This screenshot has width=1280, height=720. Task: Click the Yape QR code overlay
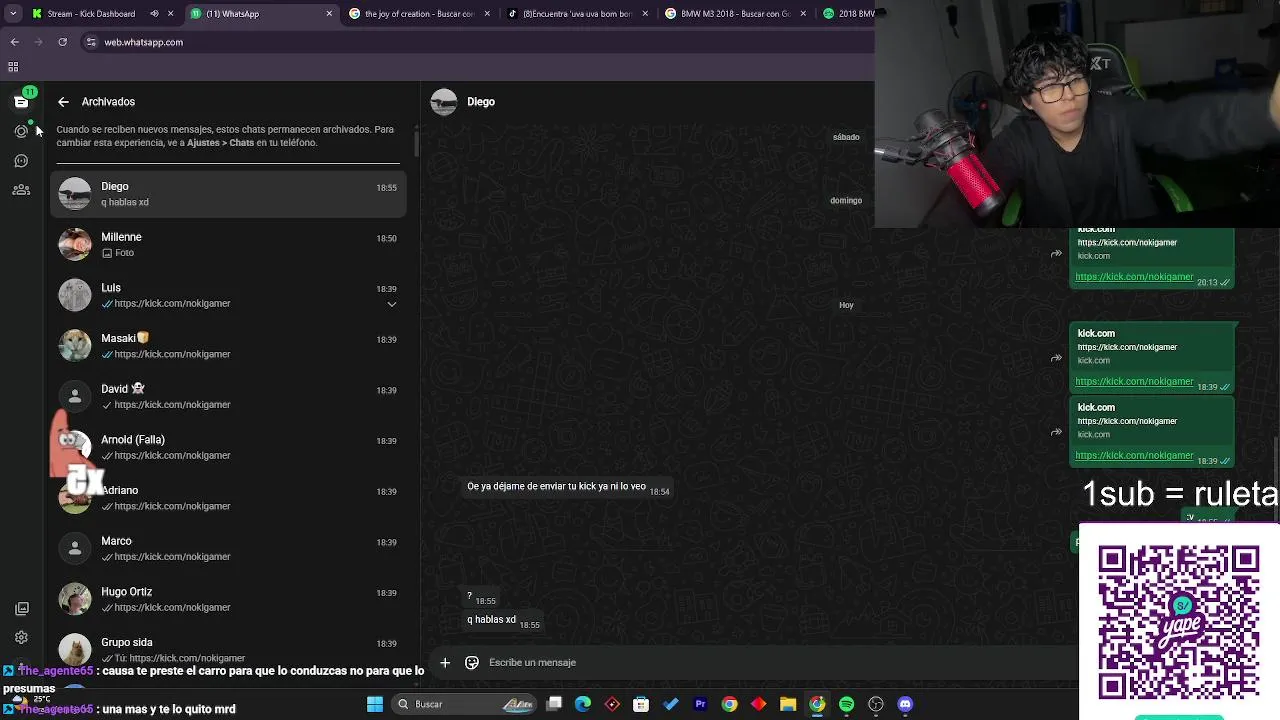[1178, 622]
